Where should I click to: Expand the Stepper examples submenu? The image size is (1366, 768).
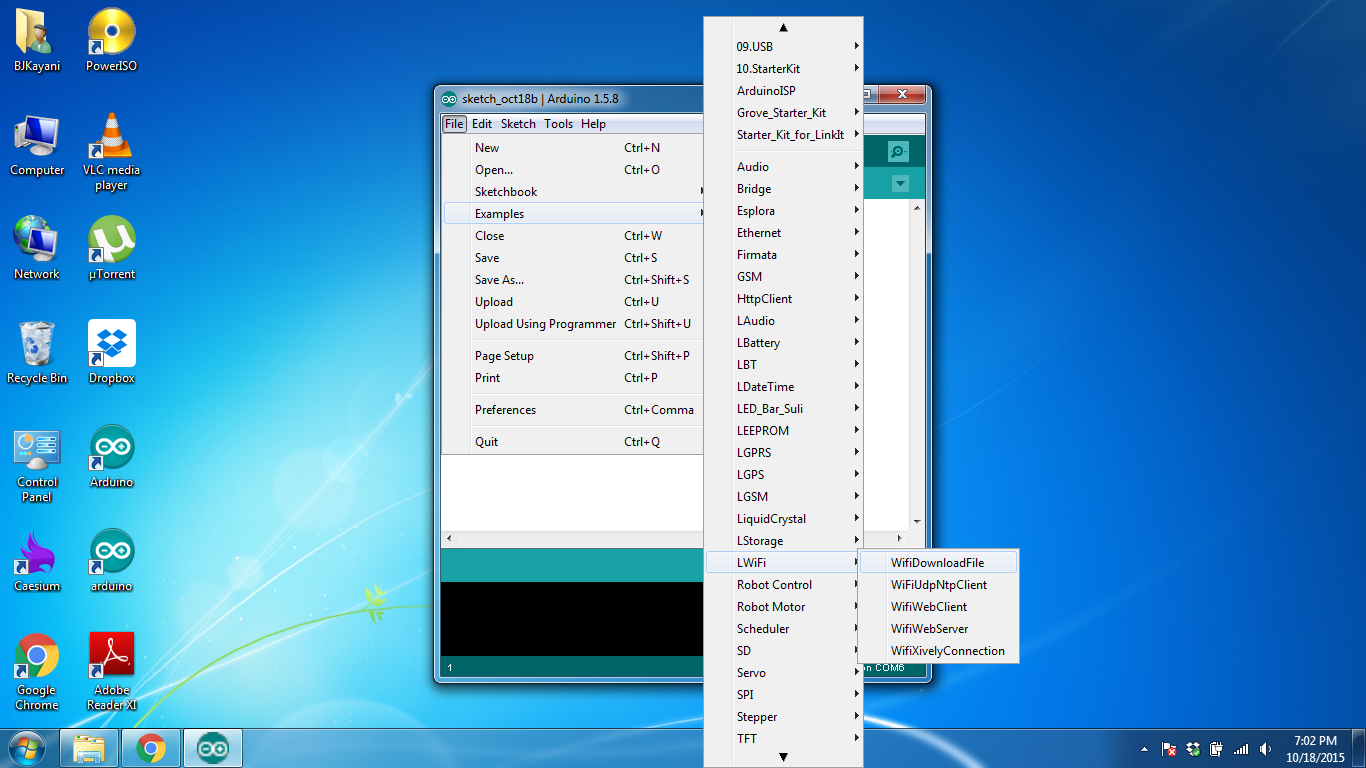pos(783,717)
